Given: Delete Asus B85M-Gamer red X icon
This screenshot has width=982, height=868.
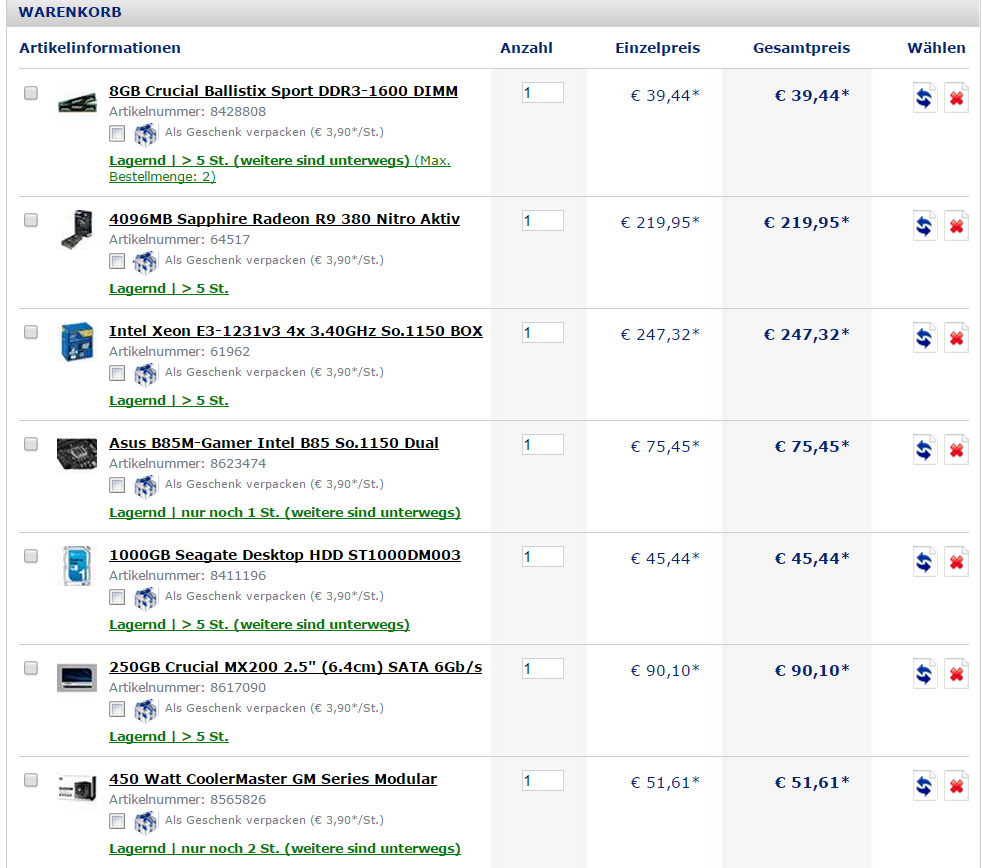Looking at the screenshot, I should [956, 450].
